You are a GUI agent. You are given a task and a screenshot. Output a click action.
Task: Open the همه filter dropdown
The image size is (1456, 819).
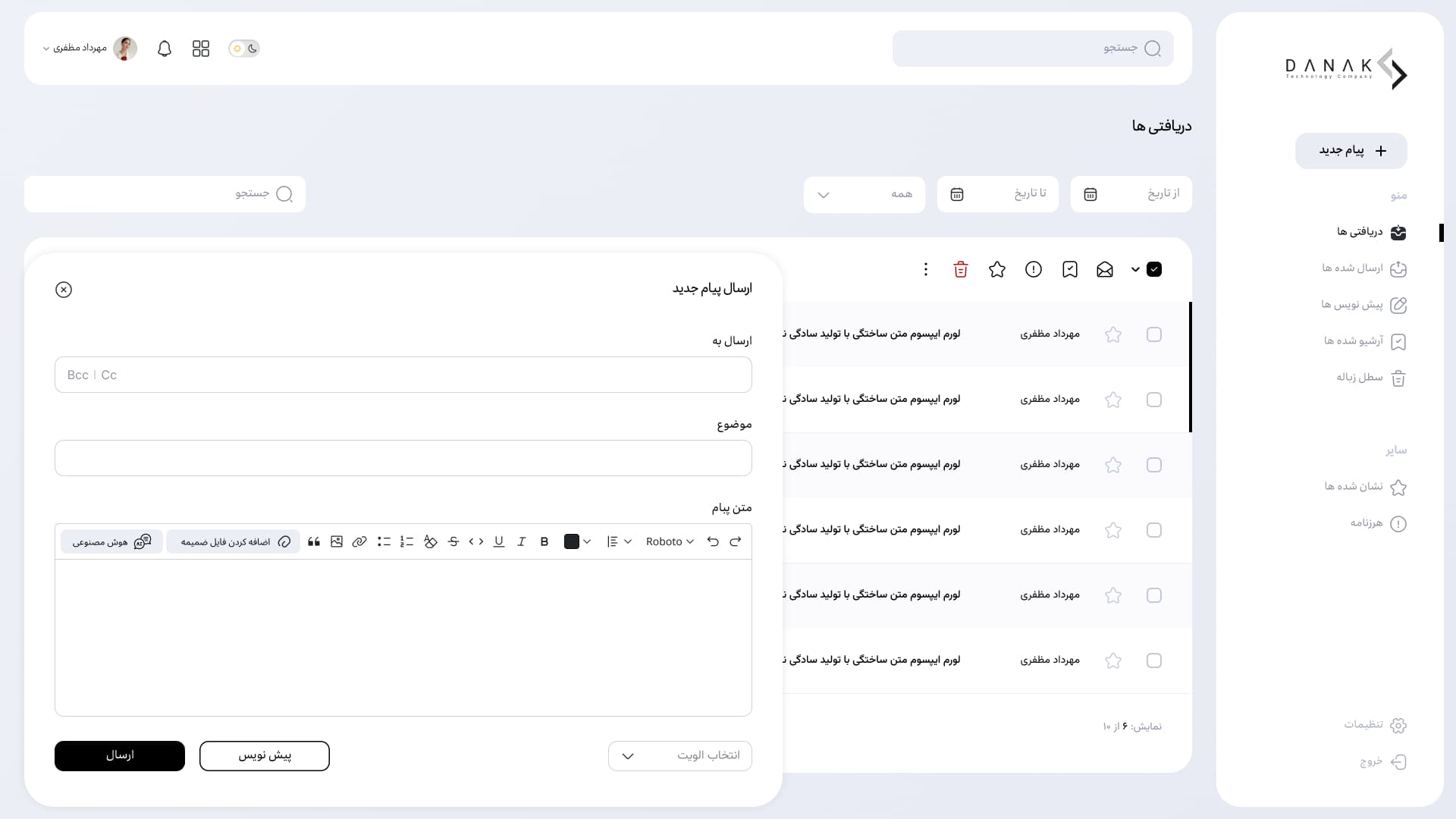[864, 194]
